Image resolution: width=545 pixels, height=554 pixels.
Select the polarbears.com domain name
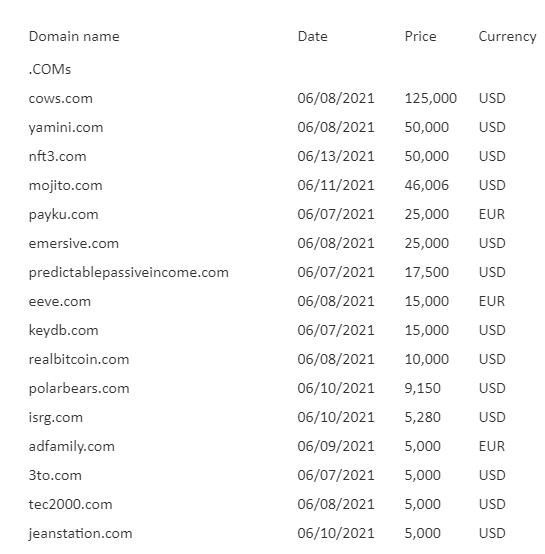pos(79,388)
